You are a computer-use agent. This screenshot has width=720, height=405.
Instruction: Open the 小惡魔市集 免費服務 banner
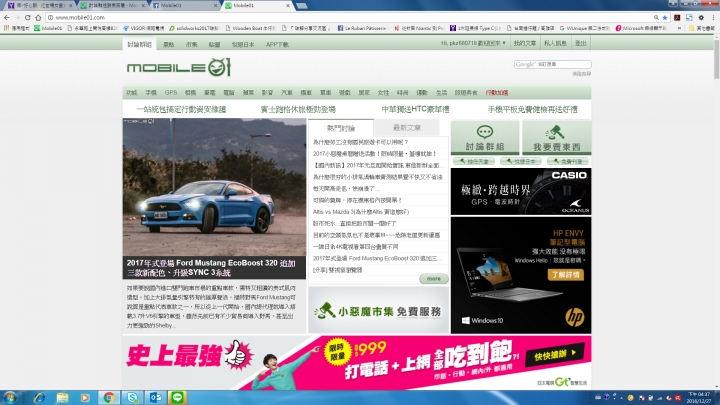point(378,310)
